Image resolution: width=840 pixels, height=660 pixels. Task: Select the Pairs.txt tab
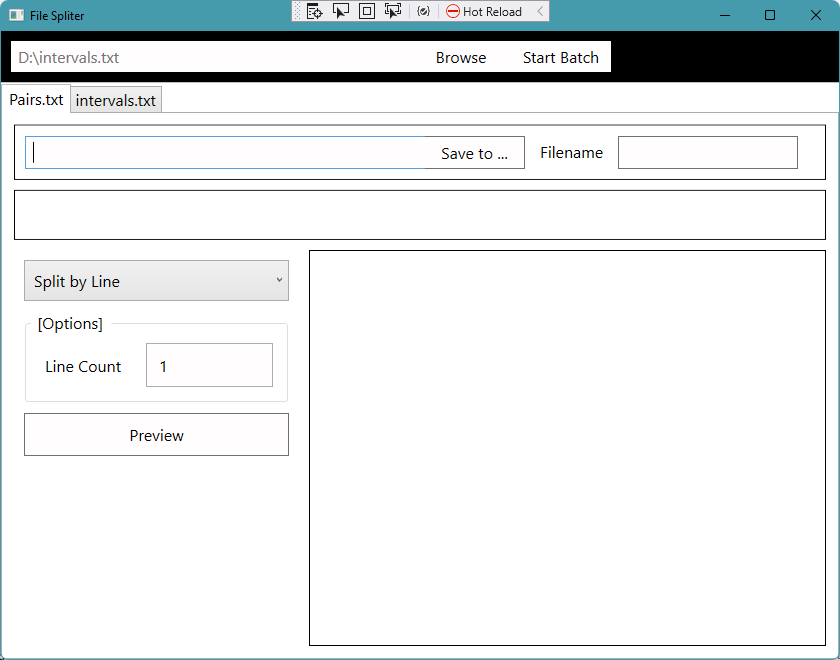(x=36, y=100)
